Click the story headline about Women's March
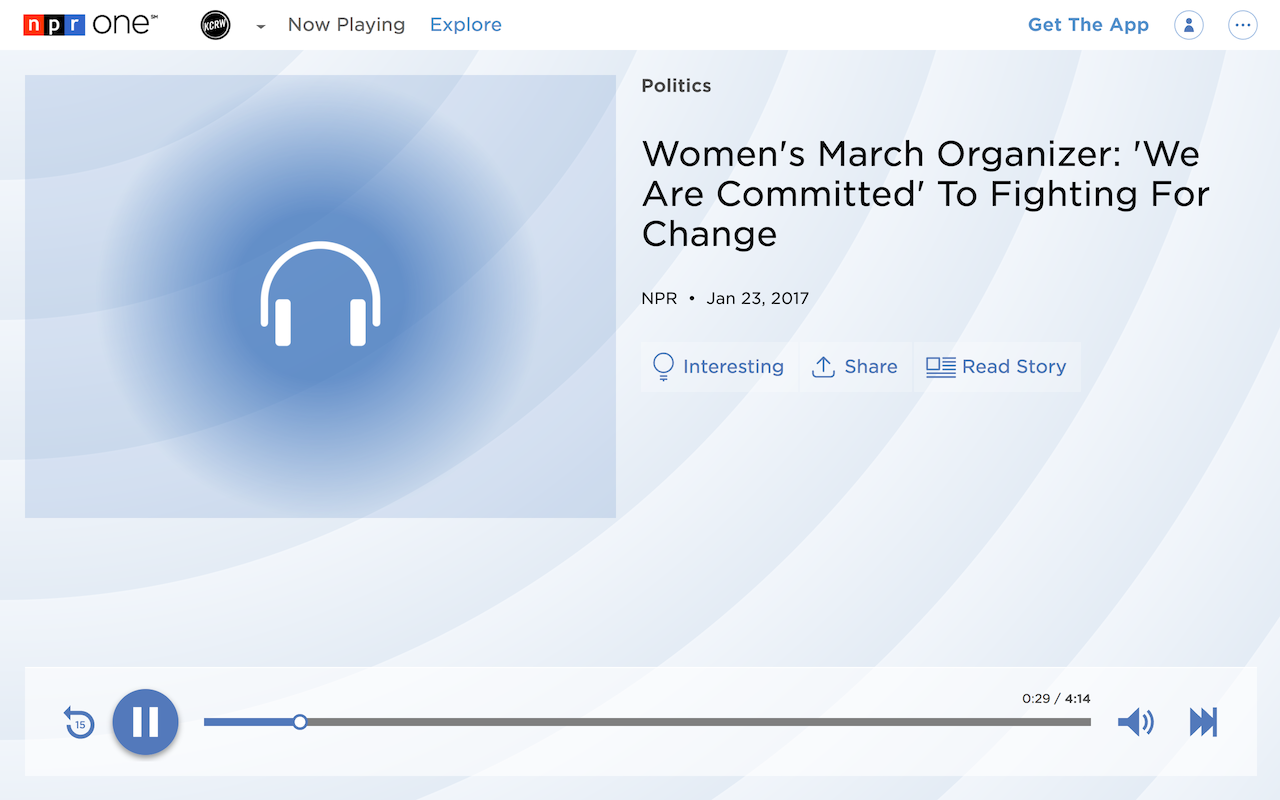The width and height of the screenshot is (1280, 800). point(926,193)
